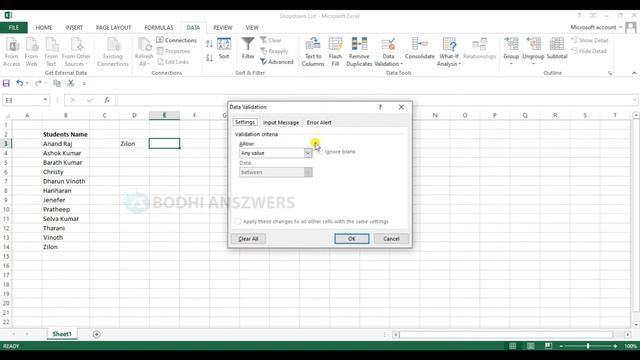The image size is (640, 360).
Task: Click Flash Fill icon
Action: pos(335,52)
